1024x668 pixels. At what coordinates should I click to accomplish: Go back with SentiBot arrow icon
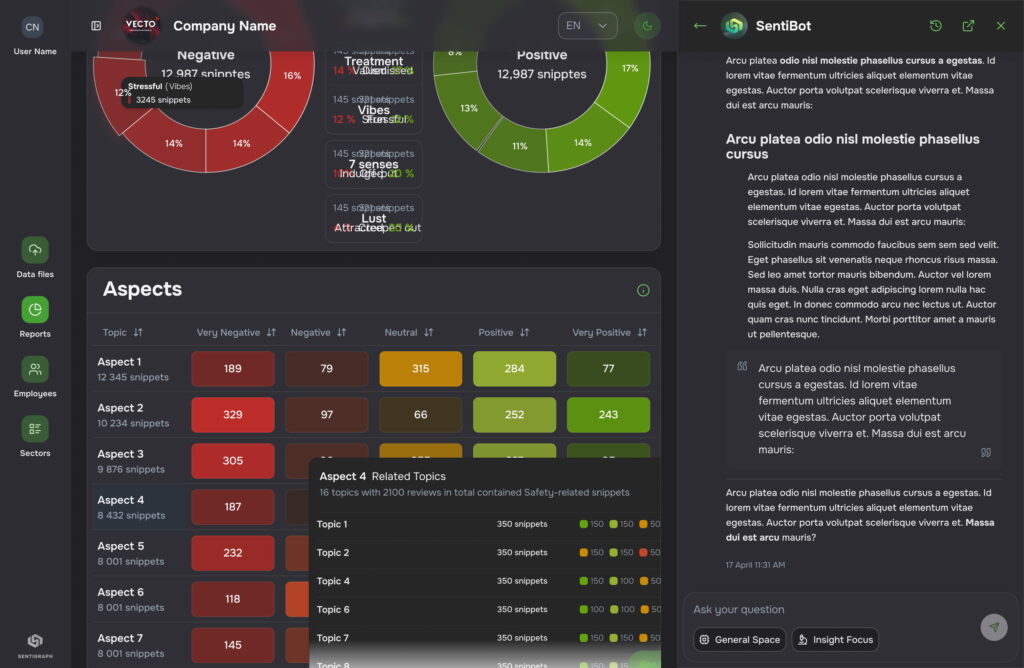700,26
